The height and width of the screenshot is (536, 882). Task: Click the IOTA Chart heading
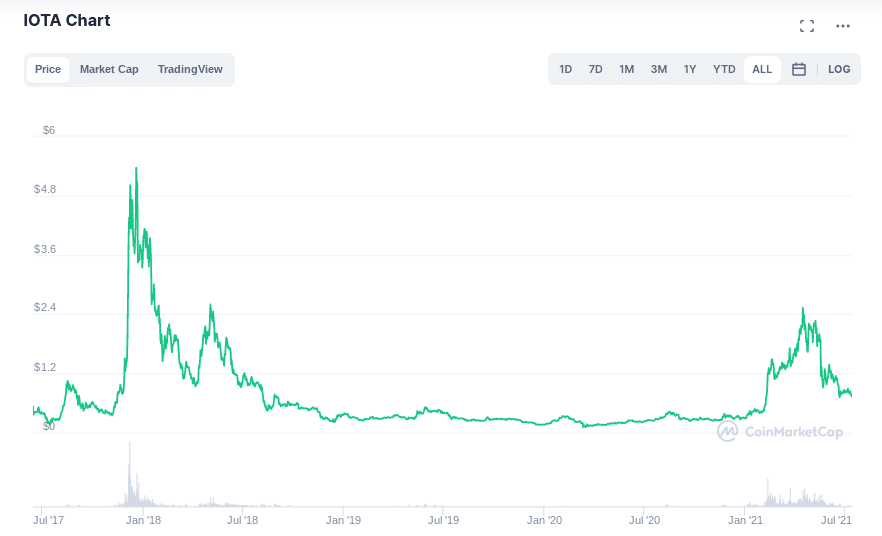67,21
